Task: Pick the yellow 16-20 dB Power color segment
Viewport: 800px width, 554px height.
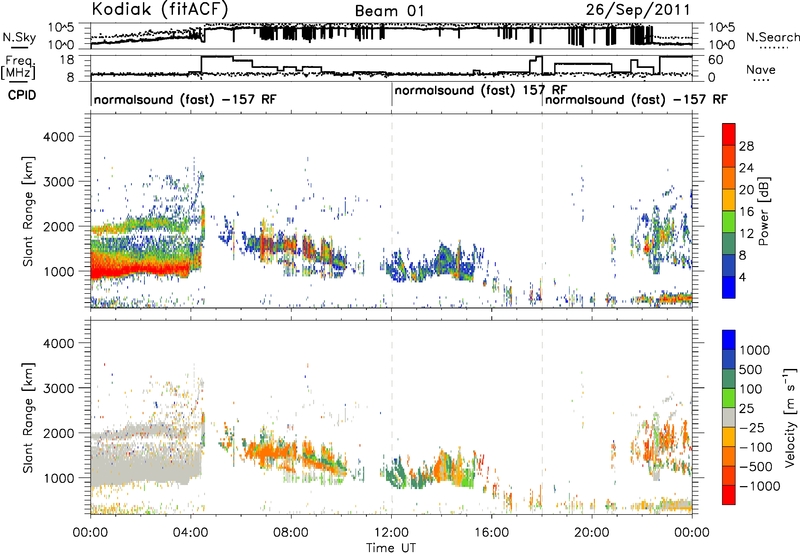Action: coord(729,200)
